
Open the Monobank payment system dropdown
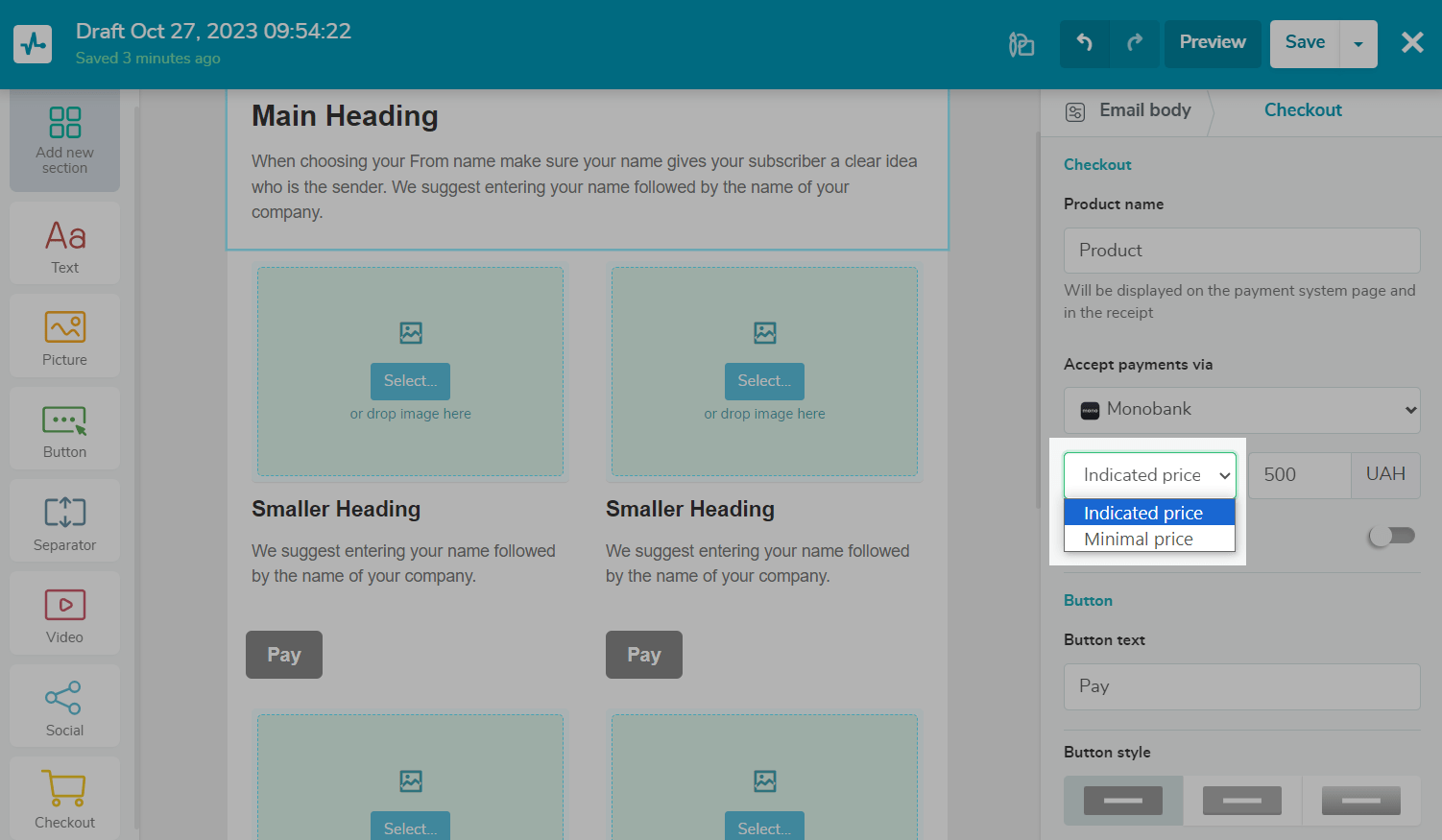tap(1241, 410)
